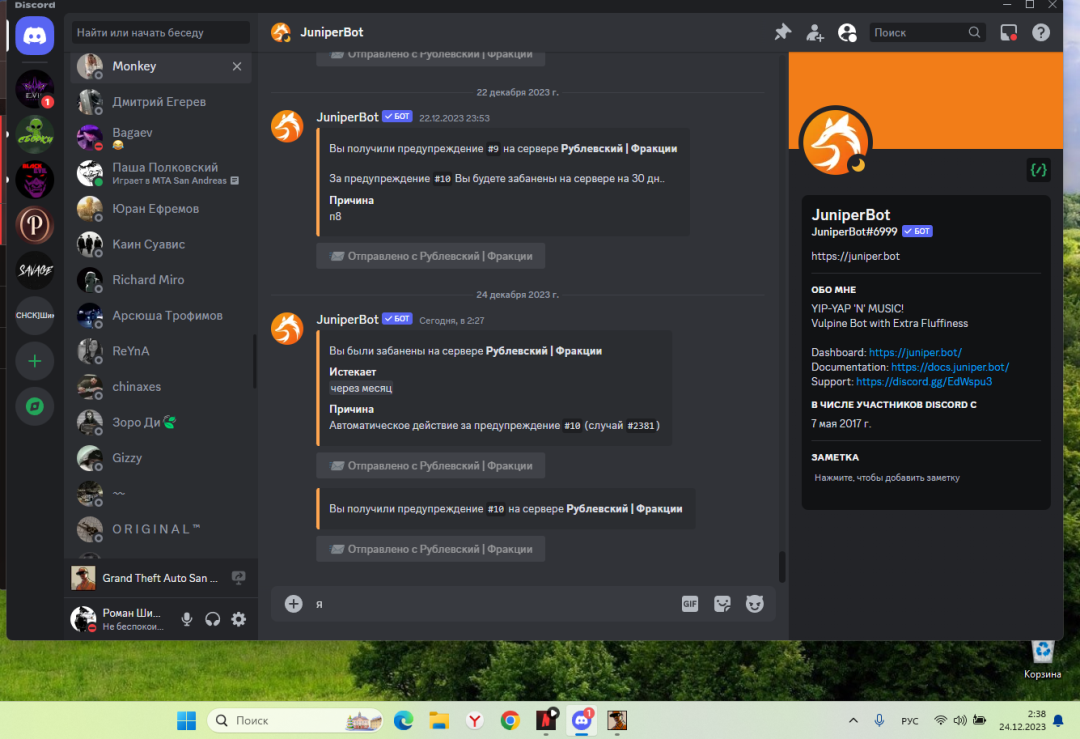Viewport: 1080px width, 739px height.
Task: Open the Help question mark icon
Action: tap(1041, 32)
